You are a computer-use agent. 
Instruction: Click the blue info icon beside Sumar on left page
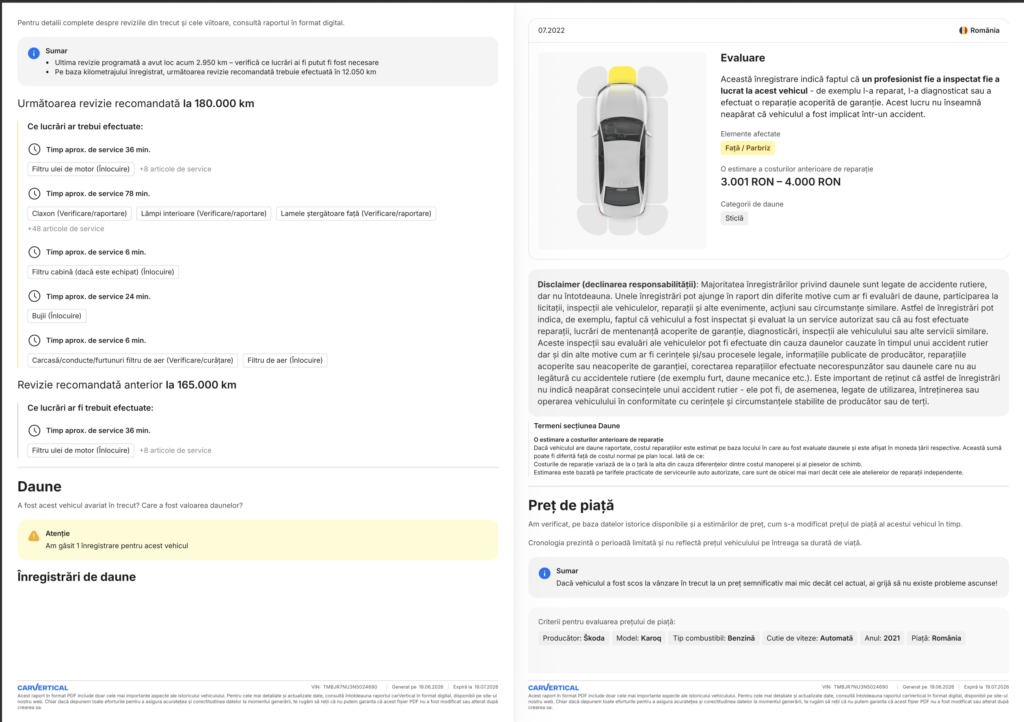pyautogui.click(x=33, y=54)
